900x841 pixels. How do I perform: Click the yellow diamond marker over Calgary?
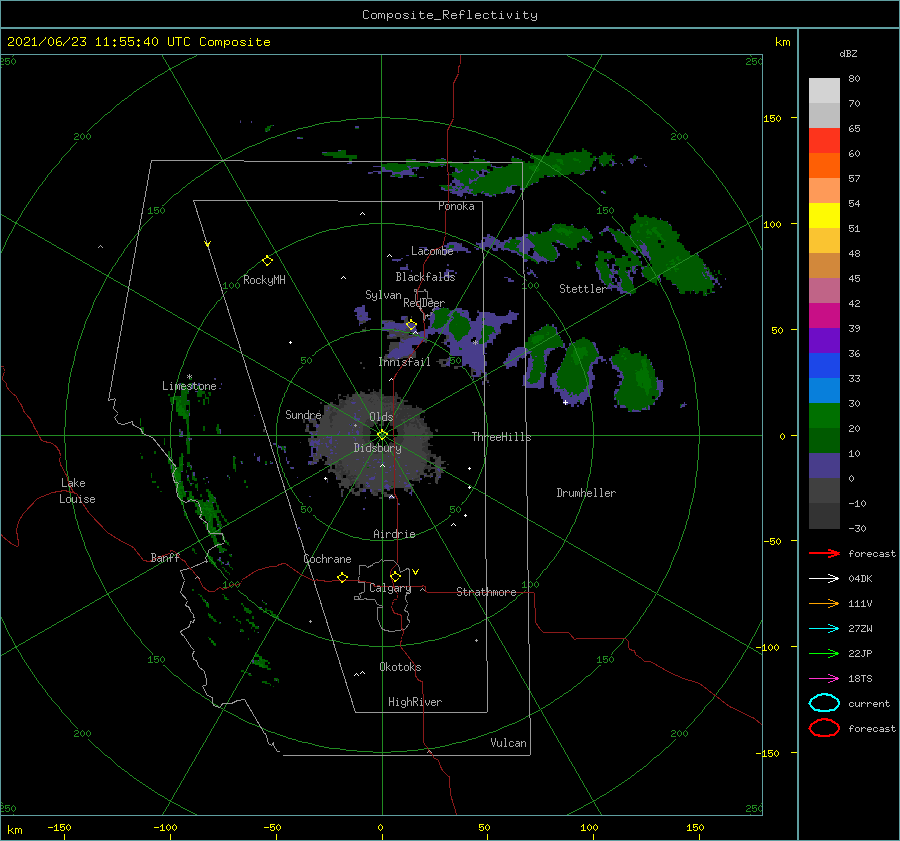tap(395, 576)
